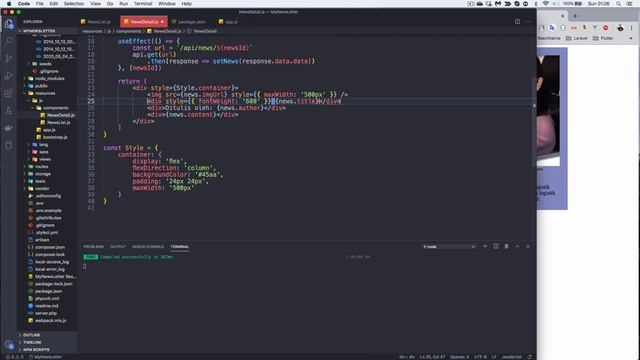The width and height of the screenshot is (640, 360).
Task: Open the editor more actions menu
Action: pyautogui.click(x=528, y=21)
